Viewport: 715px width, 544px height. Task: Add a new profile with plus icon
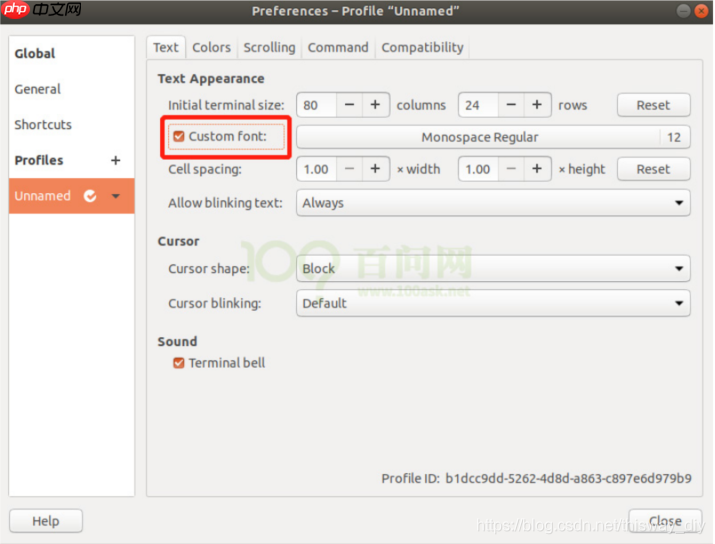(116, 160)
